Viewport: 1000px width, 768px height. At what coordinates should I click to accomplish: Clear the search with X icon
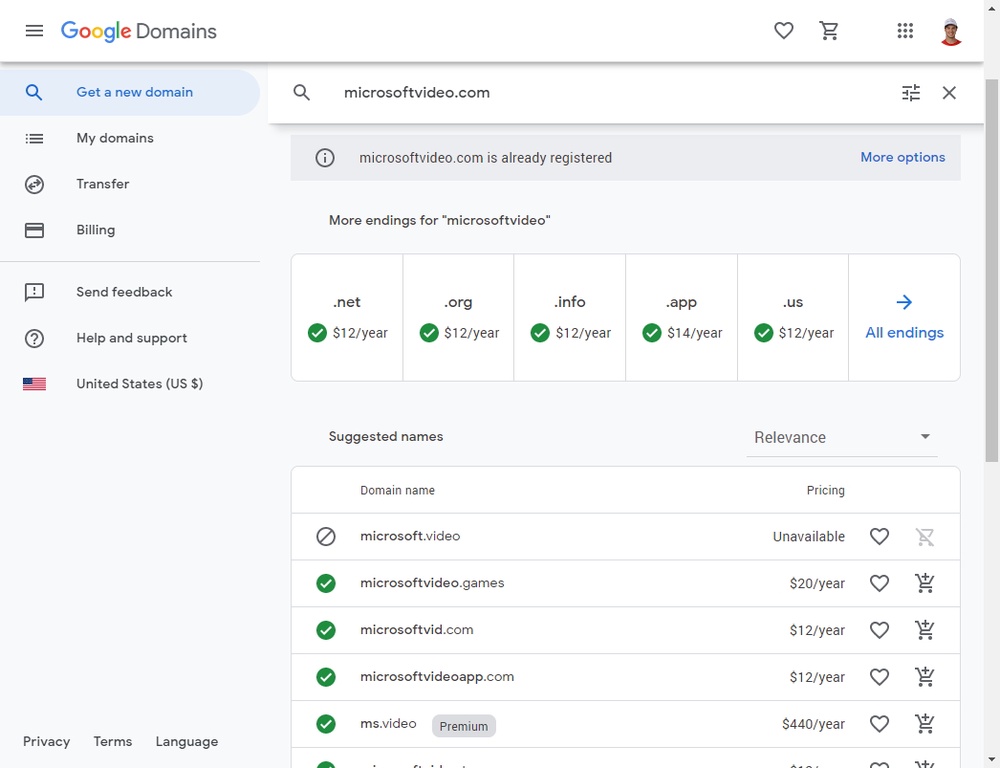949,93
